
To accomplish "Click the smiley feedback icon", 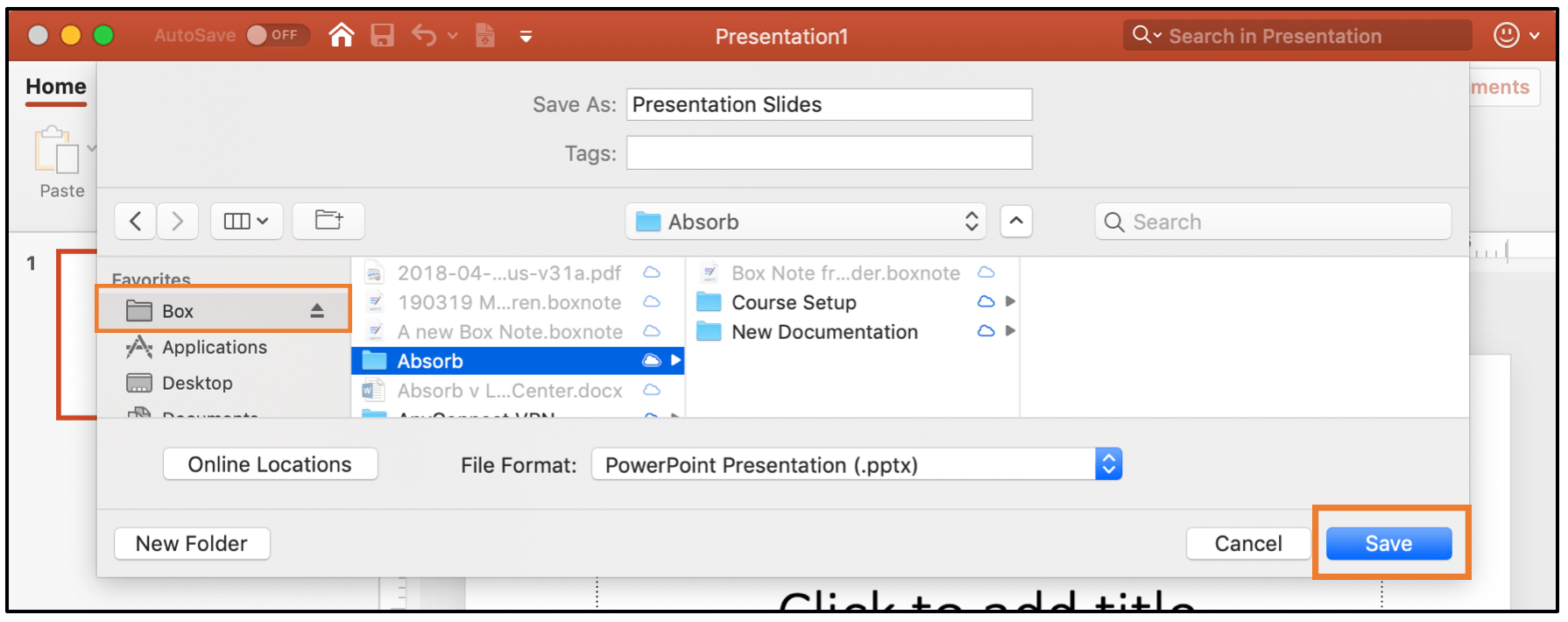I will [x=1506, y=35].
